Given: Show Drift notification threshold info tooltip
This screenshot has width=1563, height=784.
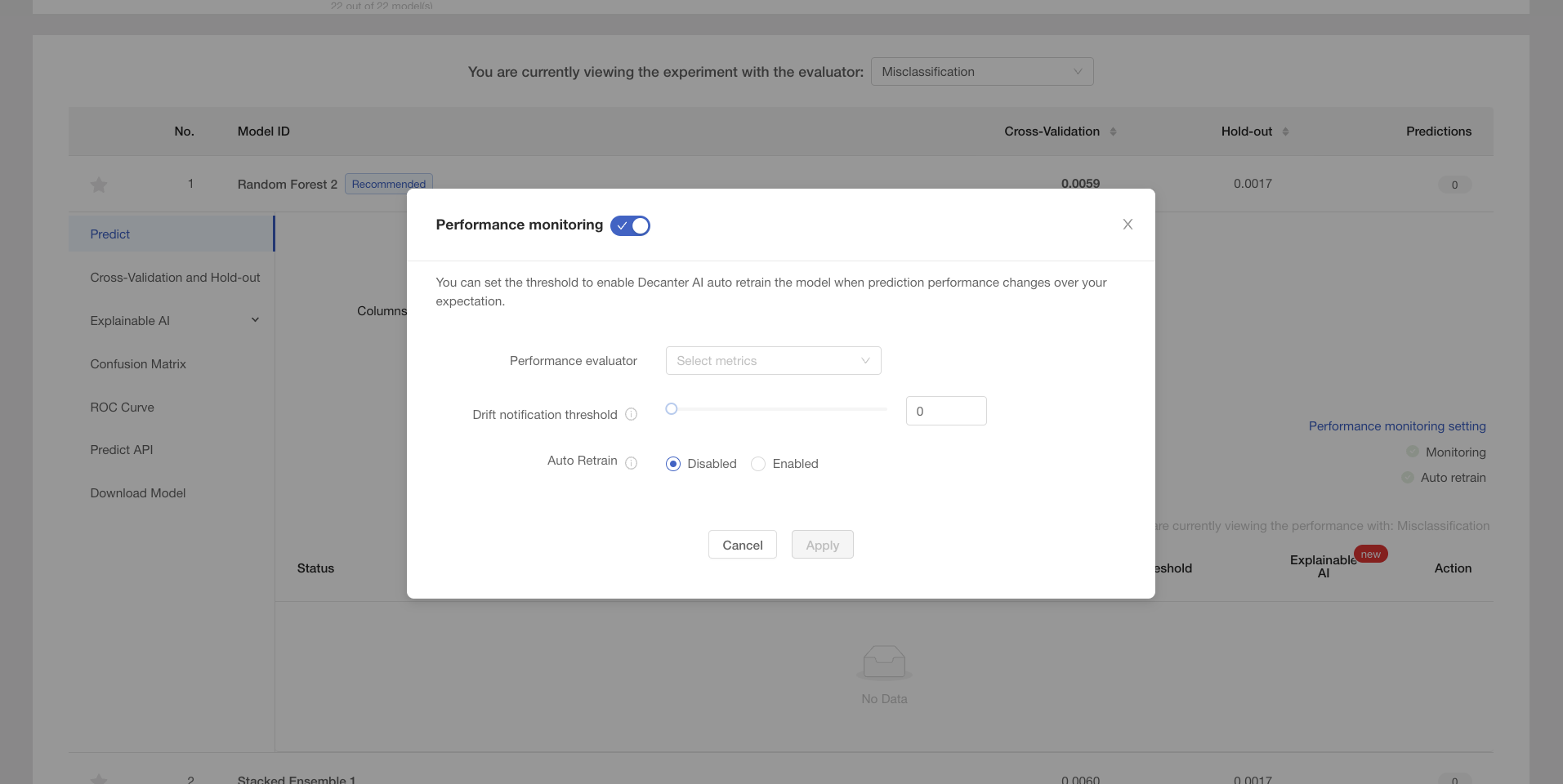Looking at the screenshot, I should pyautogui.click(x=632, y=415).
